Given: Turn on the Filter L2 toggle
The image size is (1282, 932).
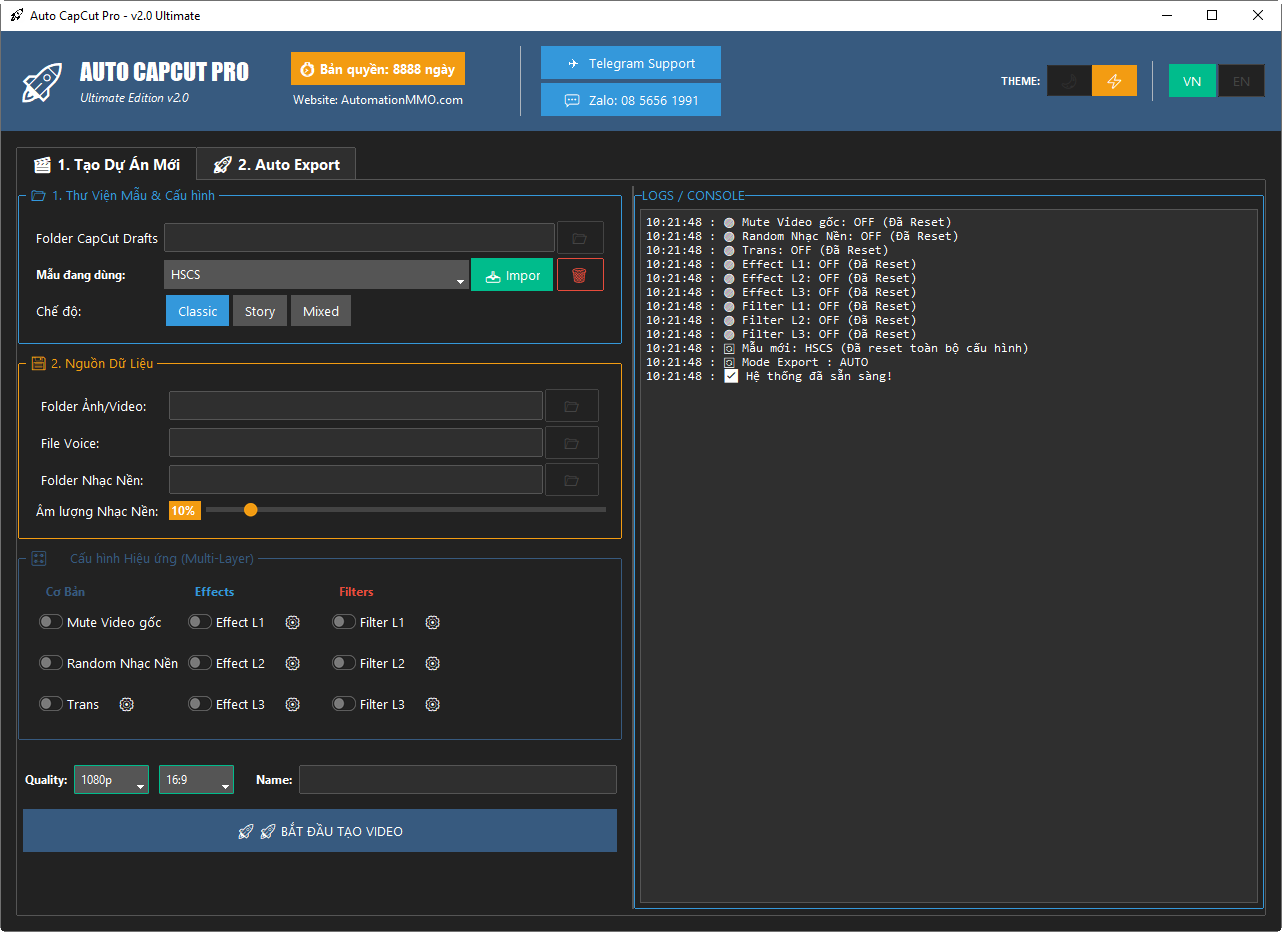Looking at the screenshot, I should pyautogui.click(x=344, y=663).
